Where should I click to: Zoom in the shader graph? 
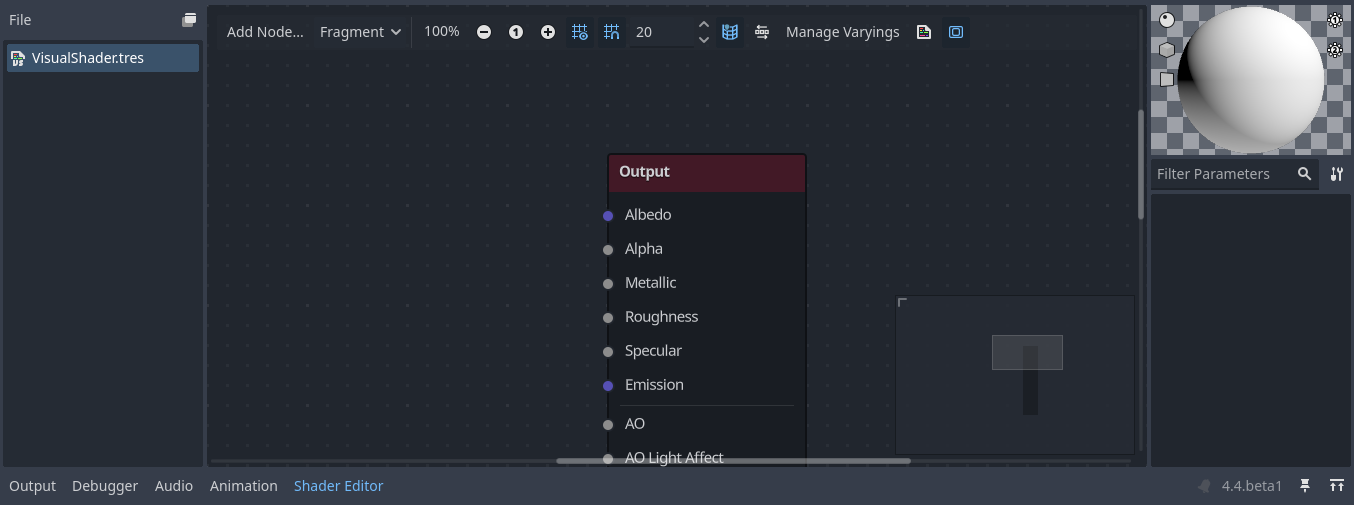coord(548,32)
